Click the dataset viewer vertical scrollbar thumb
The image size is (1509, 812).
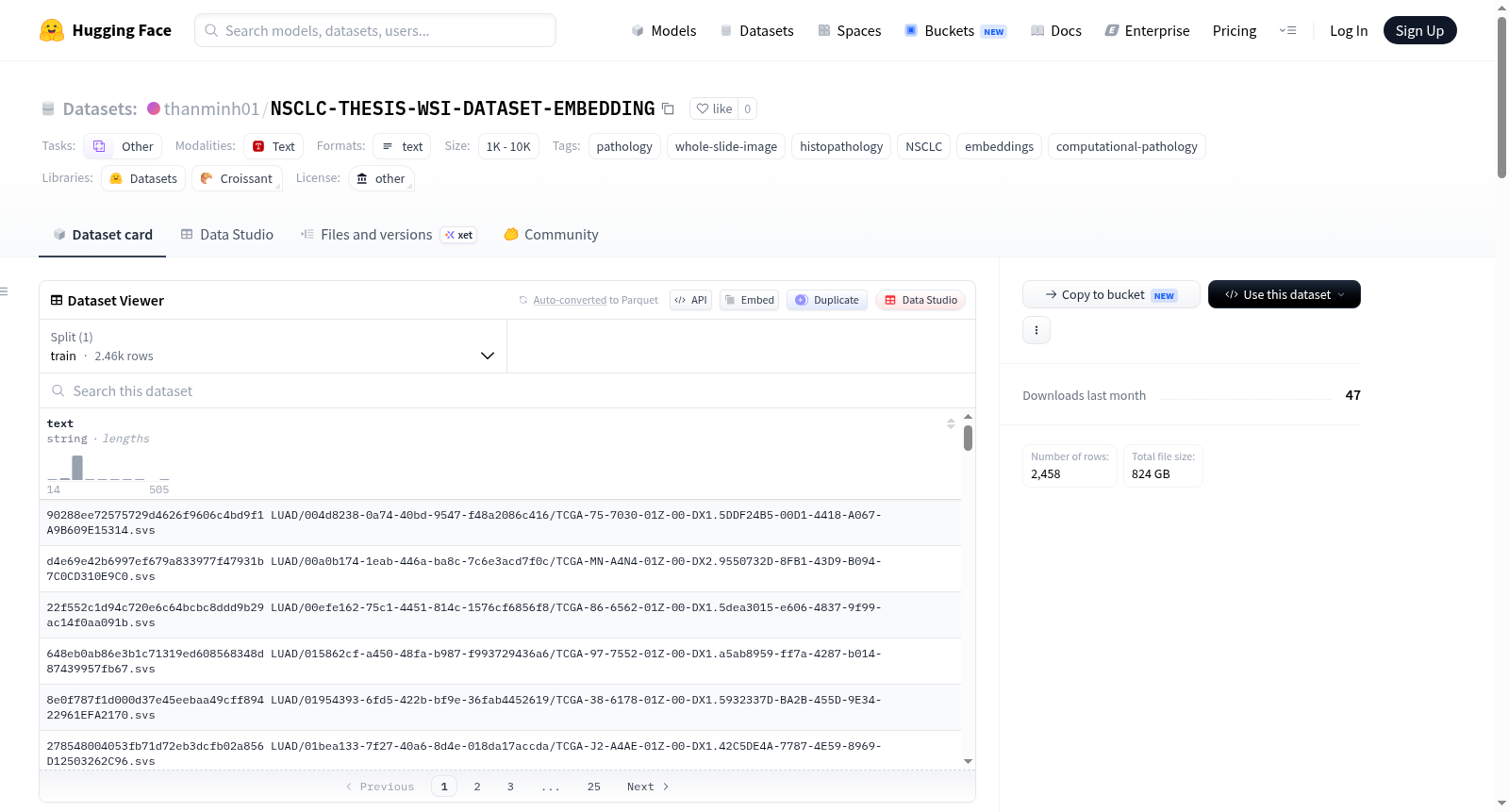click(968, 438)
